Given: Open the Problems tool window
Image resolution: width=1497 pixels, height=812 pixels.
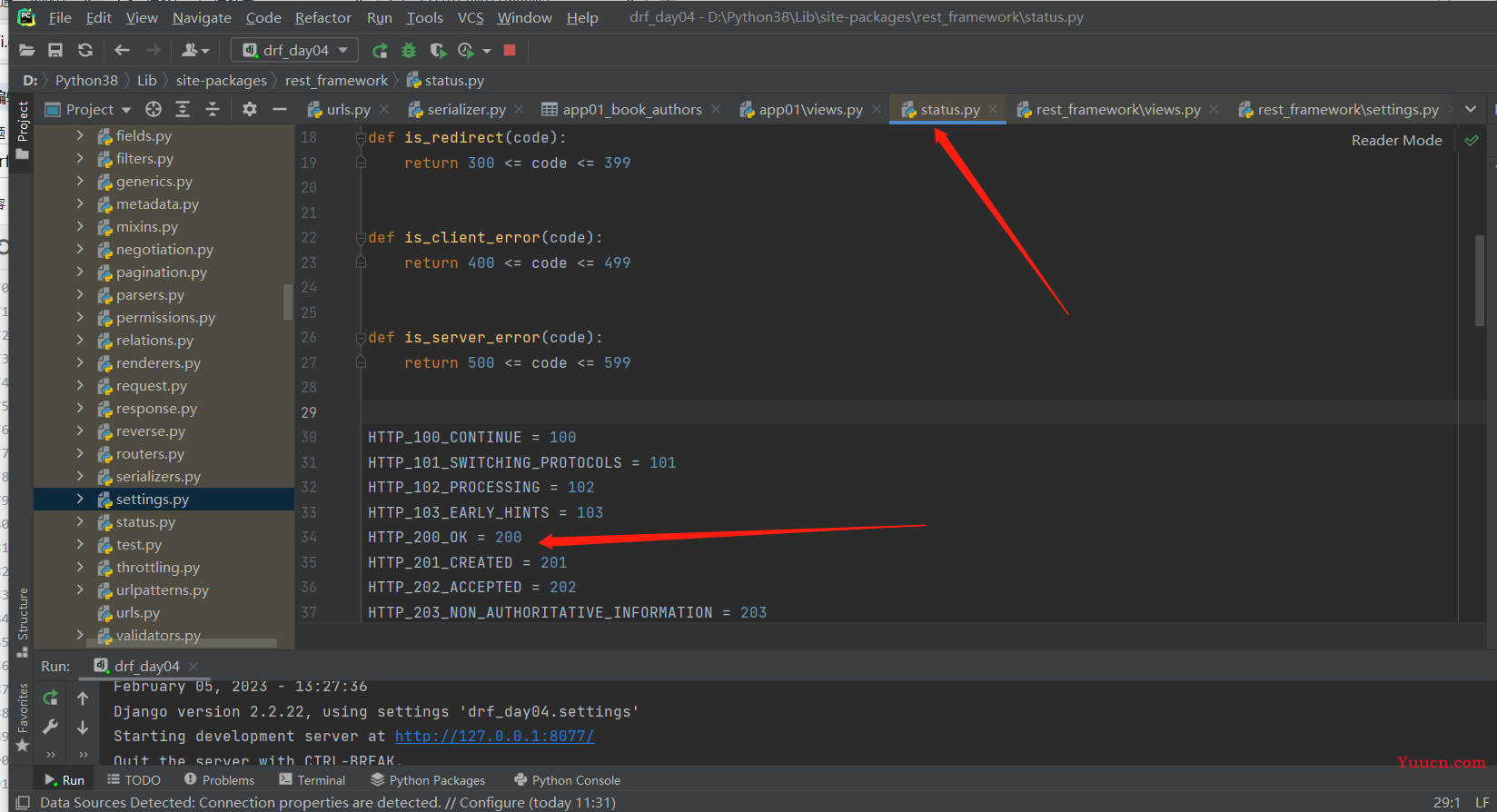Looking at the screenshot, I should [x=219, y=779].
